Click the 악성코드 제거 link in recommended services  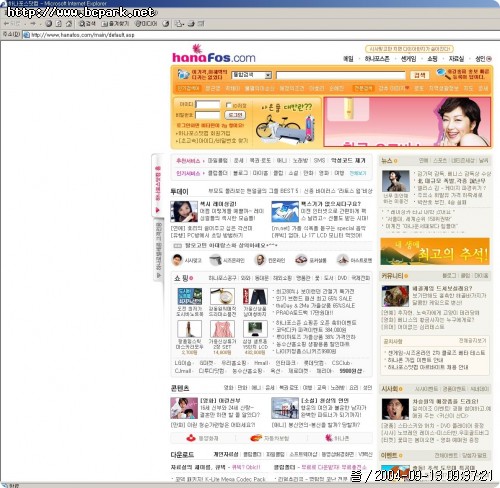[x=348, y=161]
